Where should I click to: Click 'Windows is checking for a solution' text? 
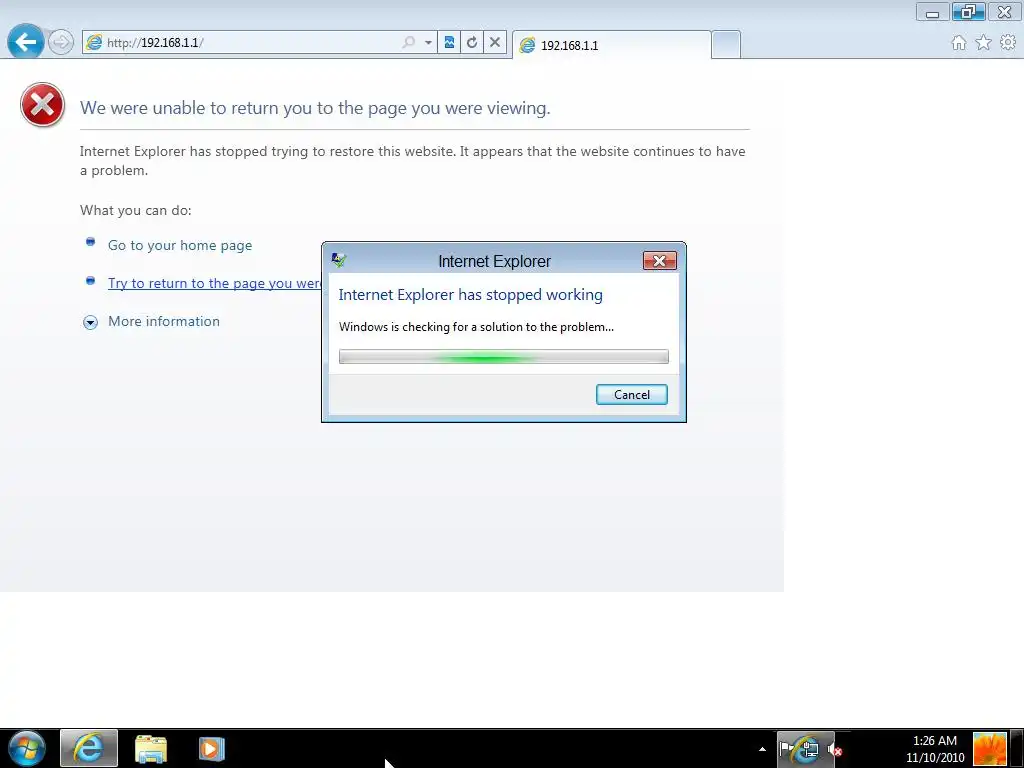click(476, 327)
